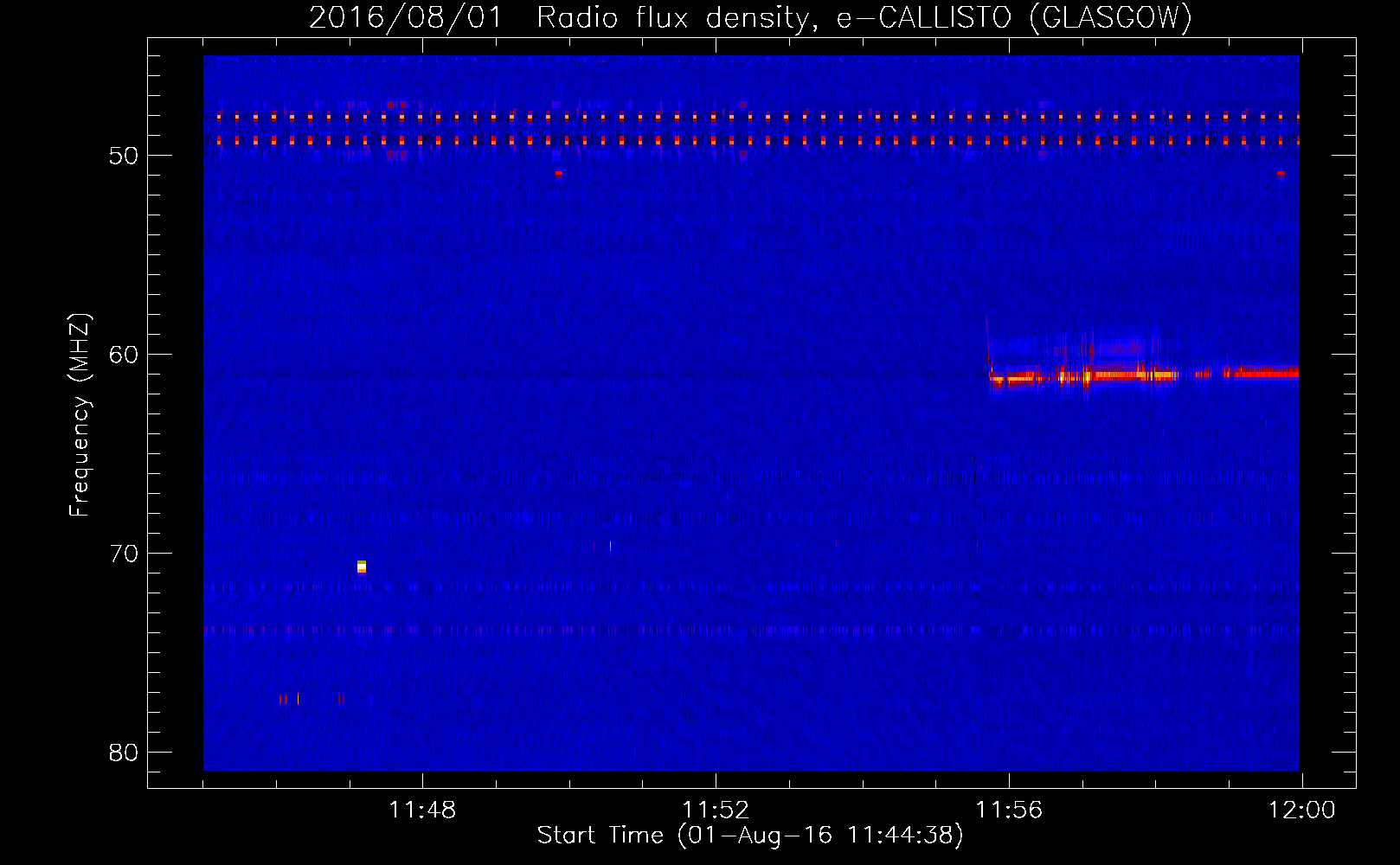Click the small red spot at 51 MHz near 11:50
The image size is (1400, 865).
(559, 174)
